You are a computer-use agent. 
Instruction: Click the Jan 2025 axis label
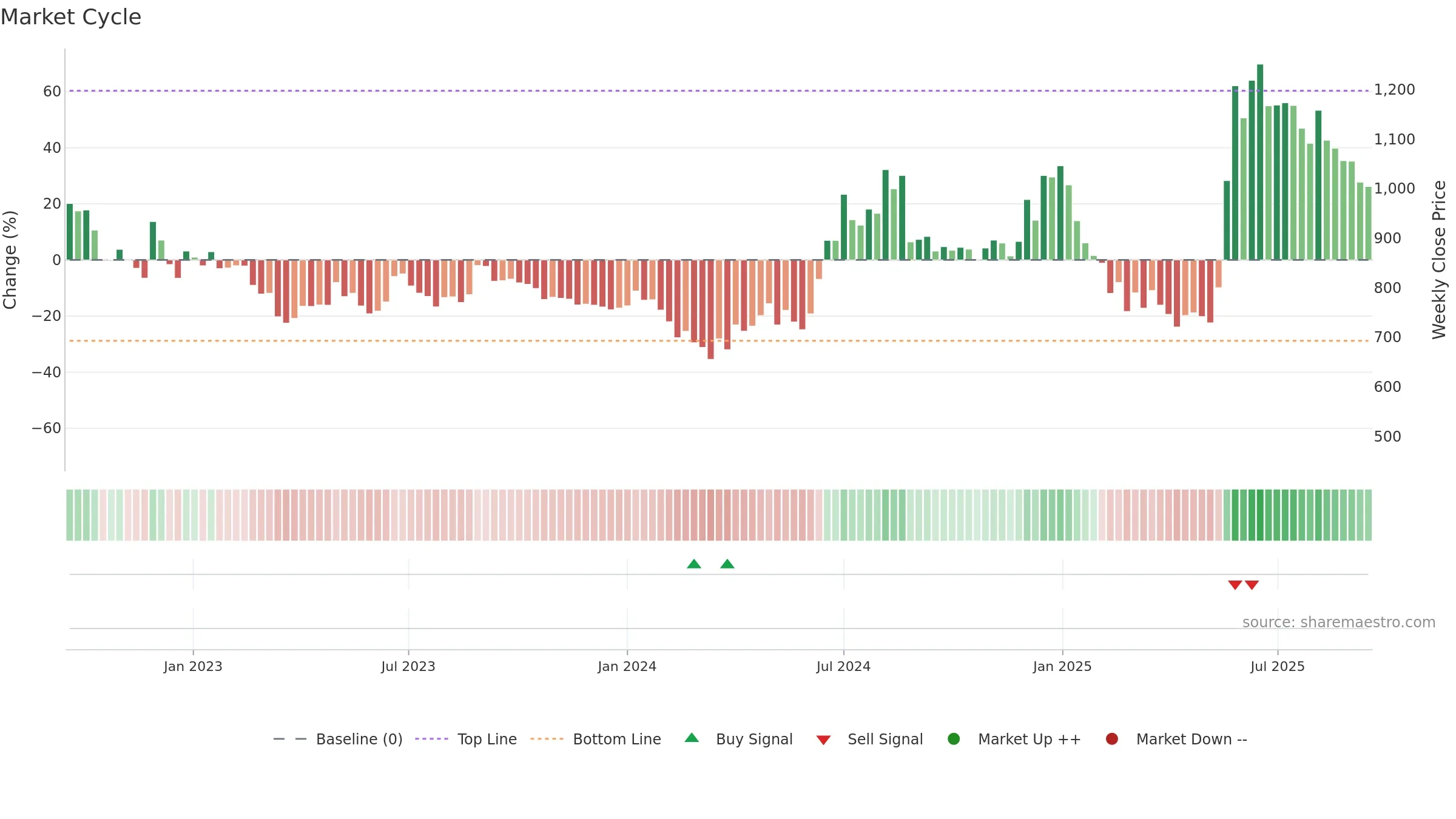tap(1062, 667)
